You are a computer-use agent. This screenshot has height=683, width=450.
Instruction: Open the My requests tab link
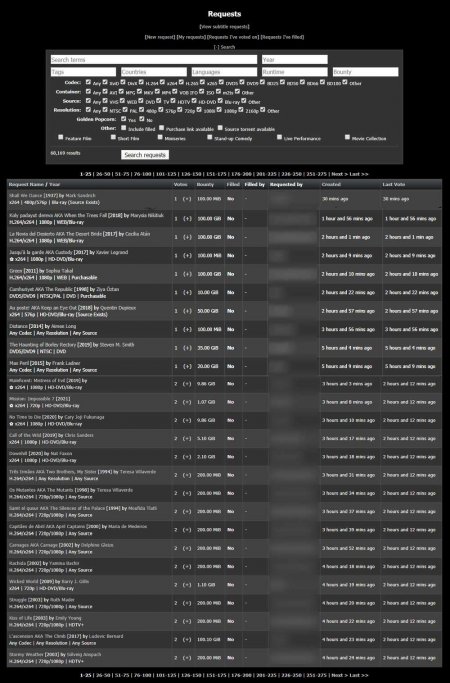[x=191, y=37]
